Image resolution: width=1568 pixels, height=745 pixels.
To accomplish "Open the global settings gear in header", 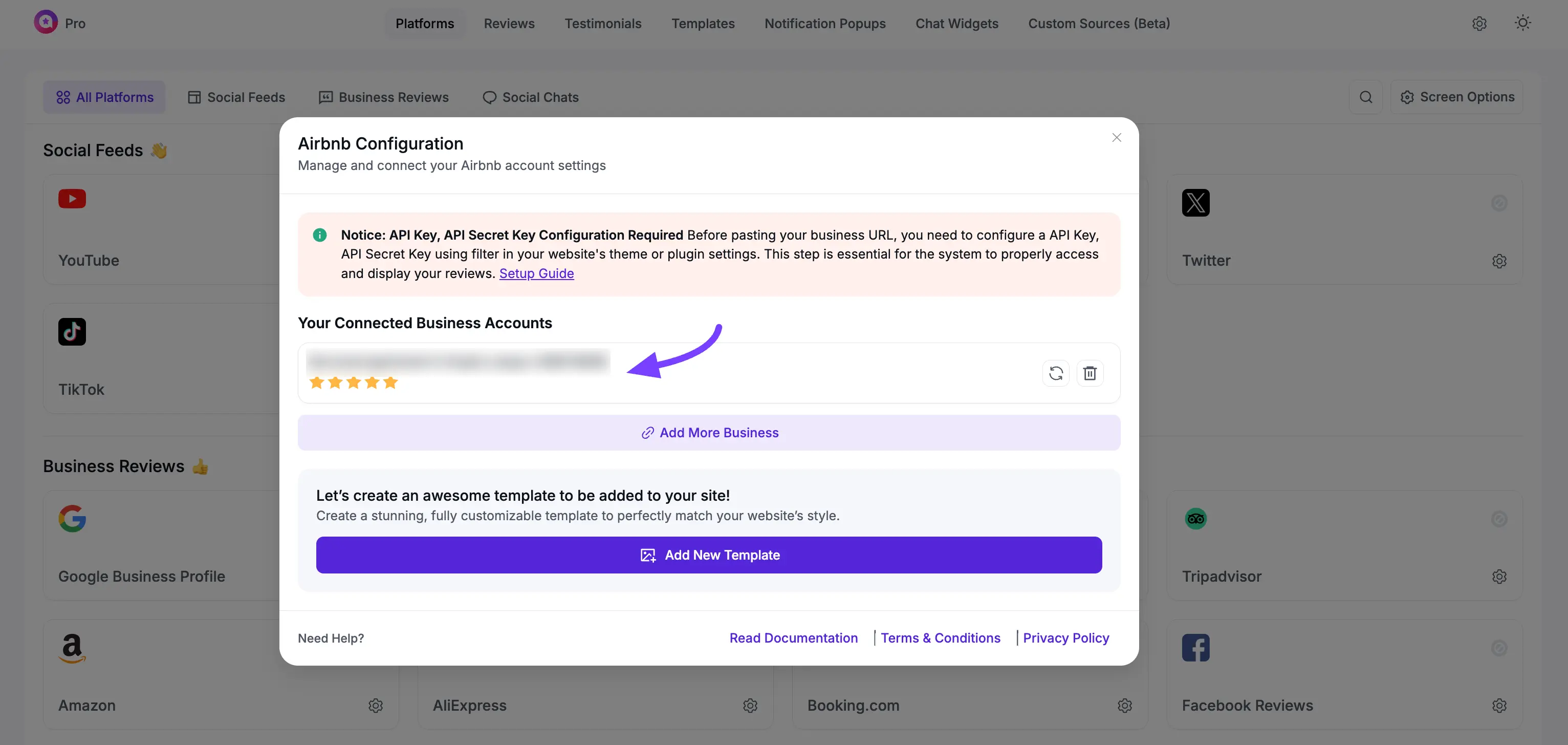I will pyautogui.click(x=1479, y=23).
